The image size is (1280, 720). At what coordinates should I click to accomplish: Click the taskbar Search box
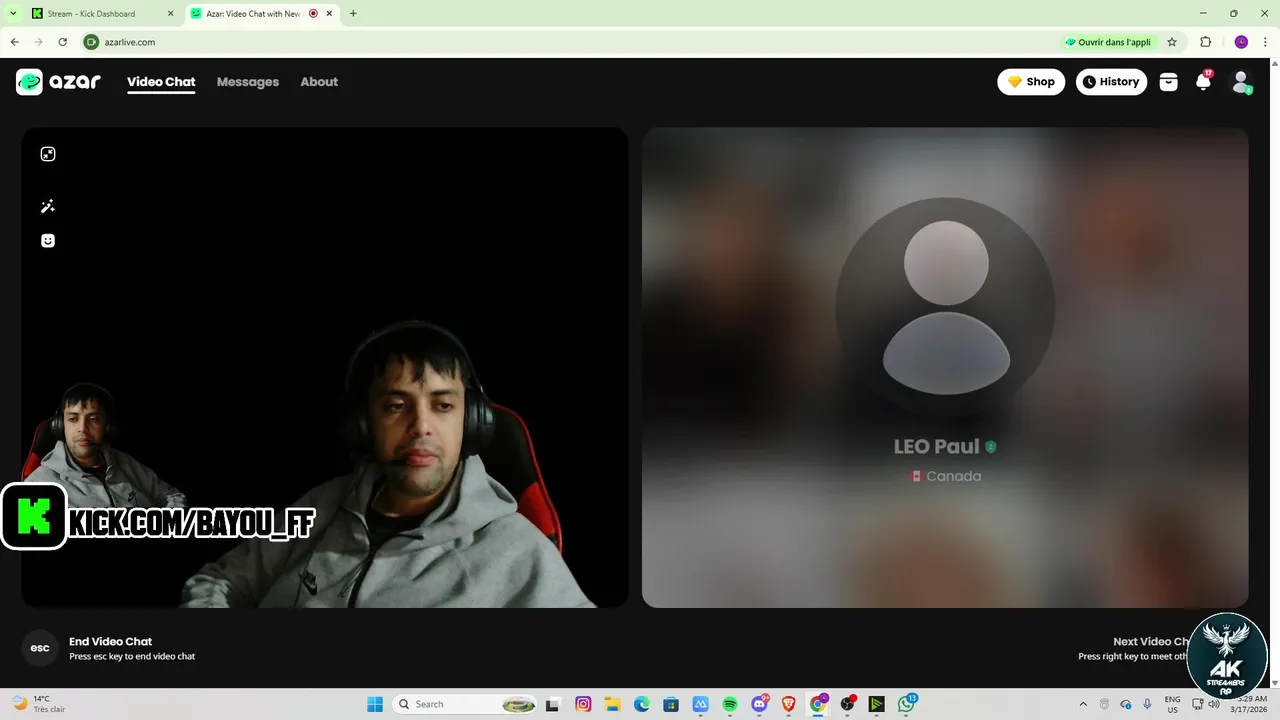[x=466, y=704]
